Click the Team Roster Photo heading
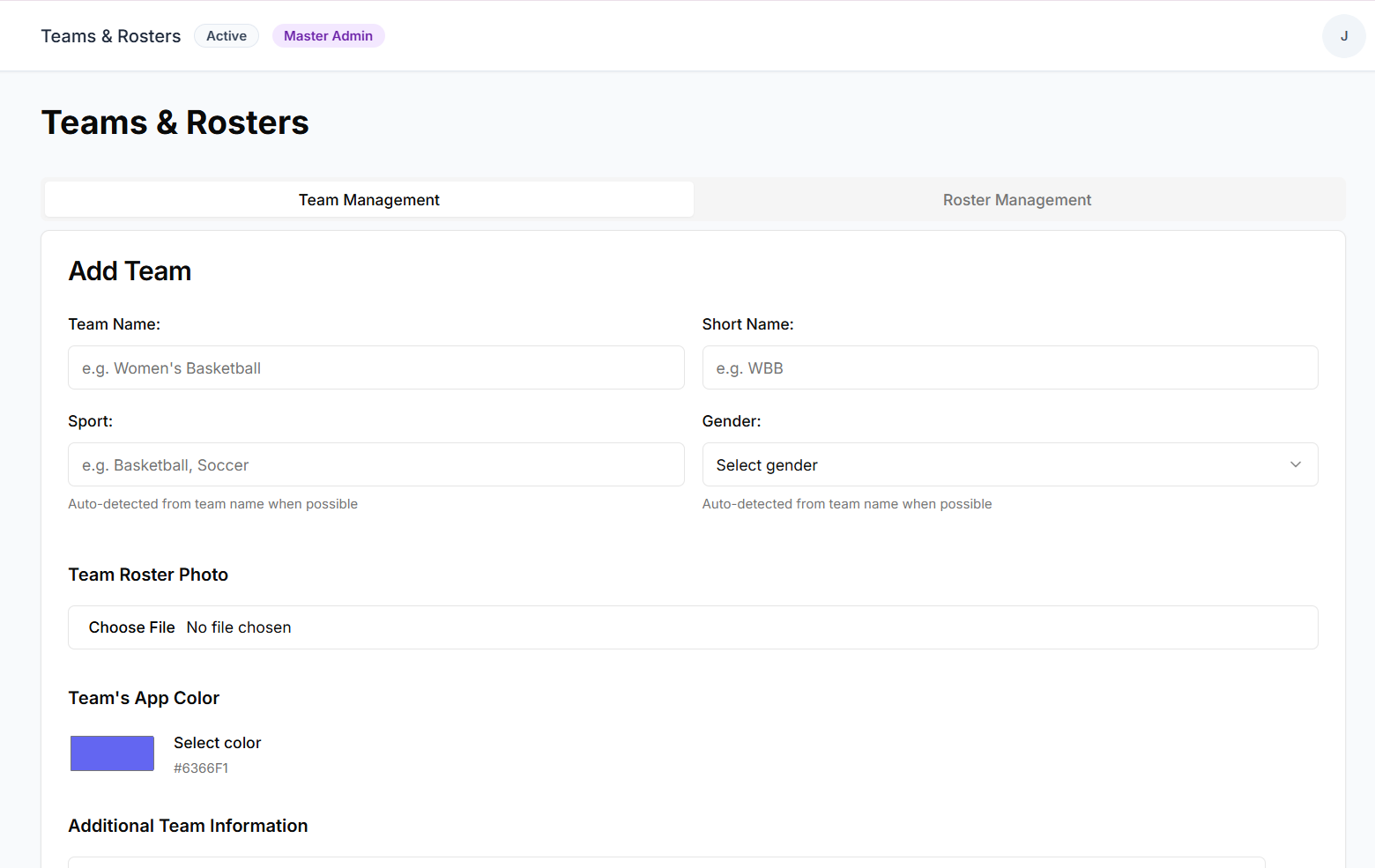 (x=148, y=575)
